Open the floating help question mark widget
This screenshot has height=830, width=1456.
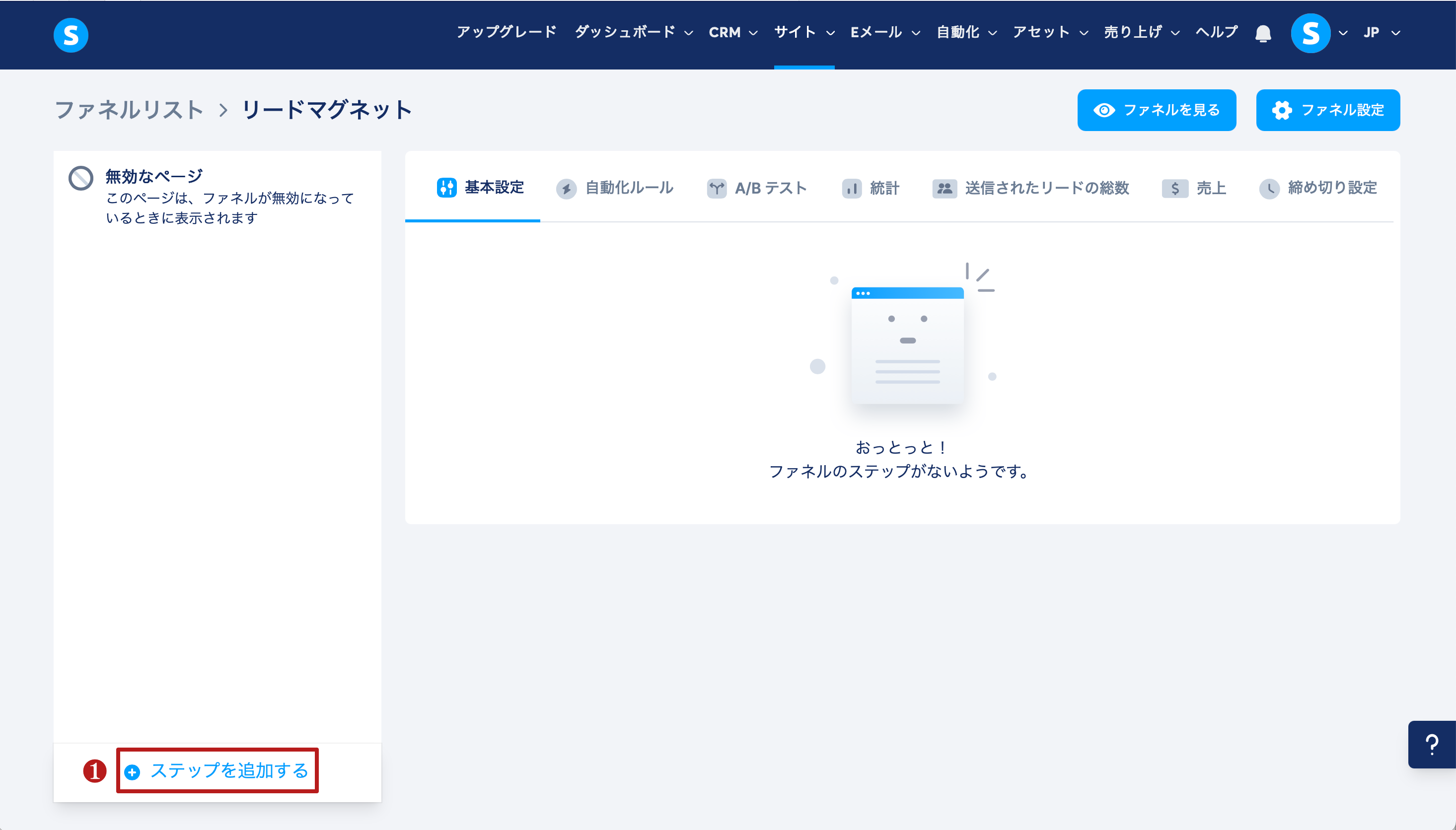1432,745
